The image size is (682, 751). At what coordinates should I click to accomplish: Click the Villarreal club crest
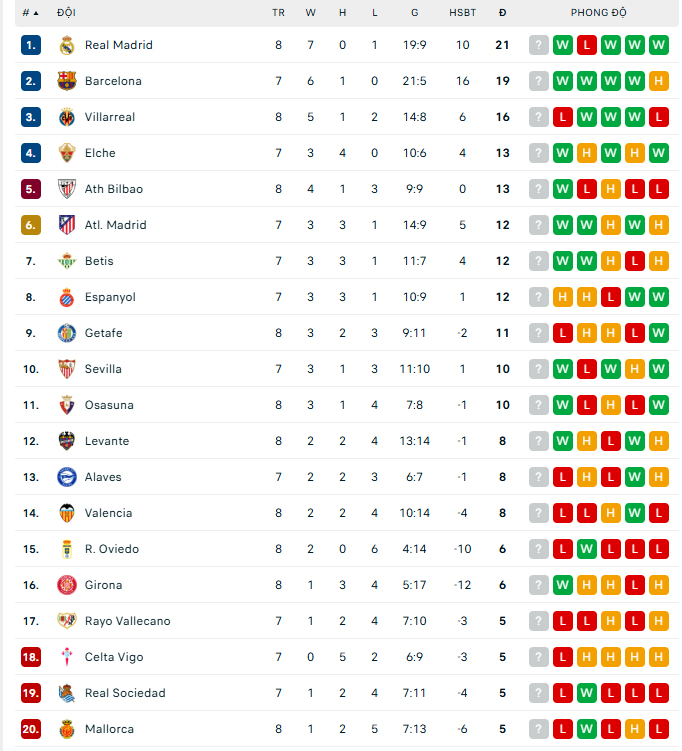coord(67,117)
